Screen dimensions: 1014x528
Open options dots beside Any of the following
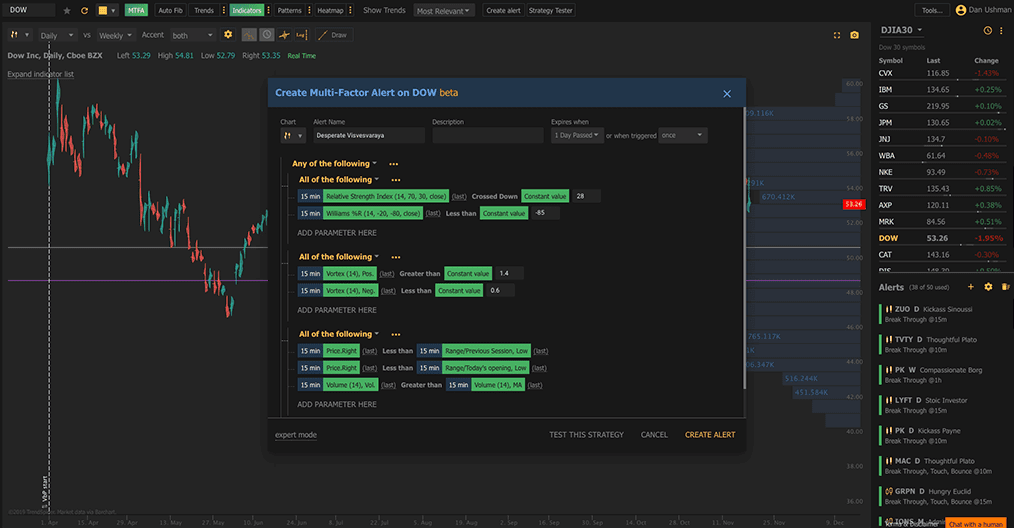point(394,164)
